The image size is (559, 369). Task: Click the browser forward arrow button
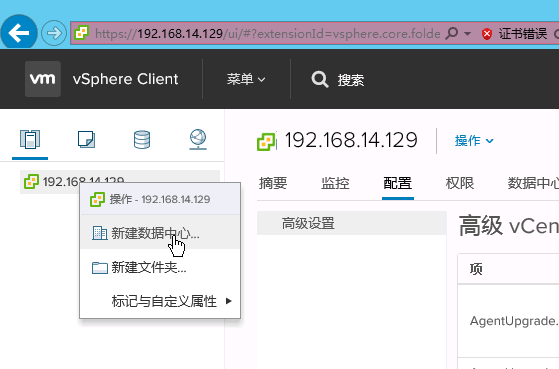click(54, 33)
